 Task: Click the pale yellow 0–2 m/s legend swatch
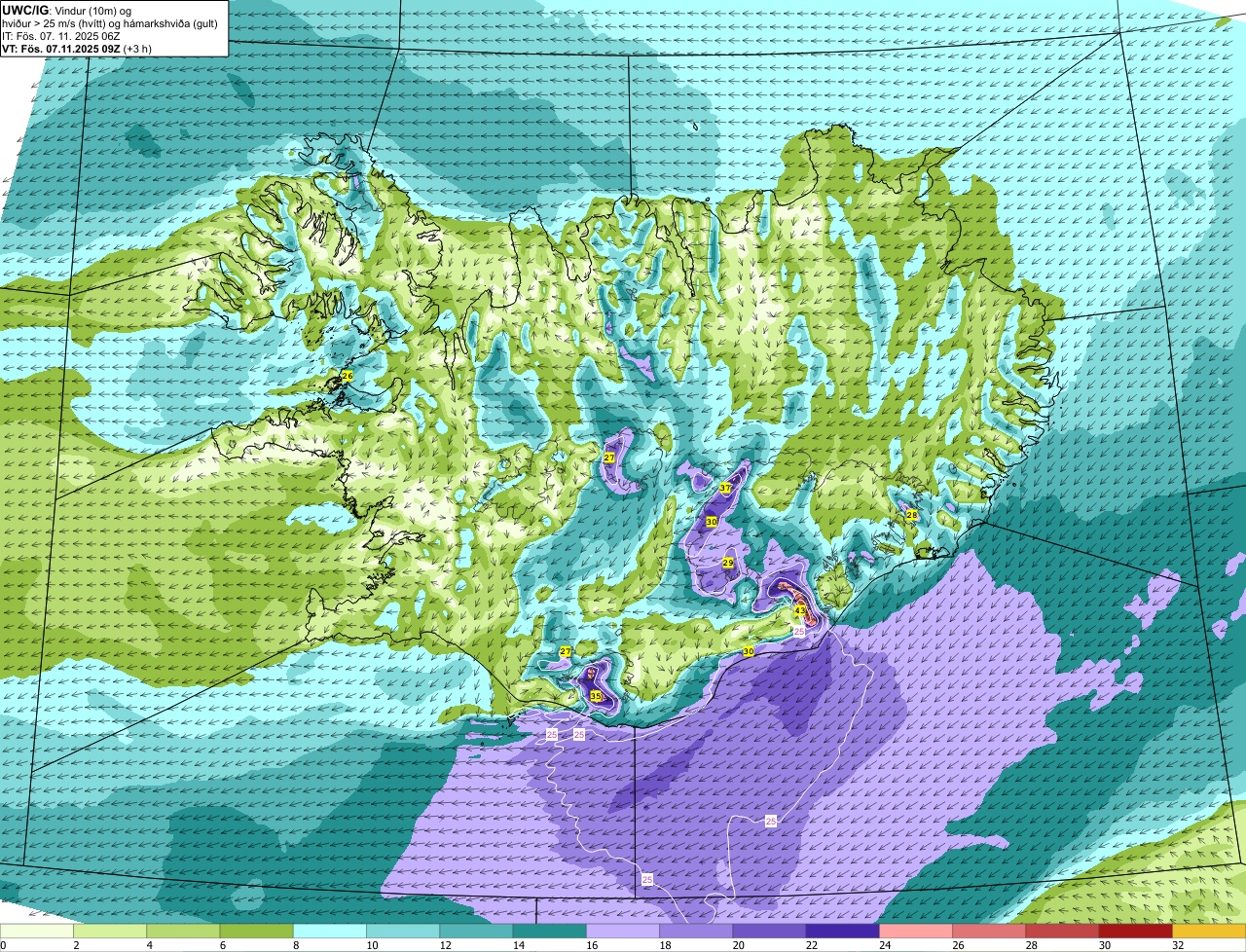(x=37, y=931)
